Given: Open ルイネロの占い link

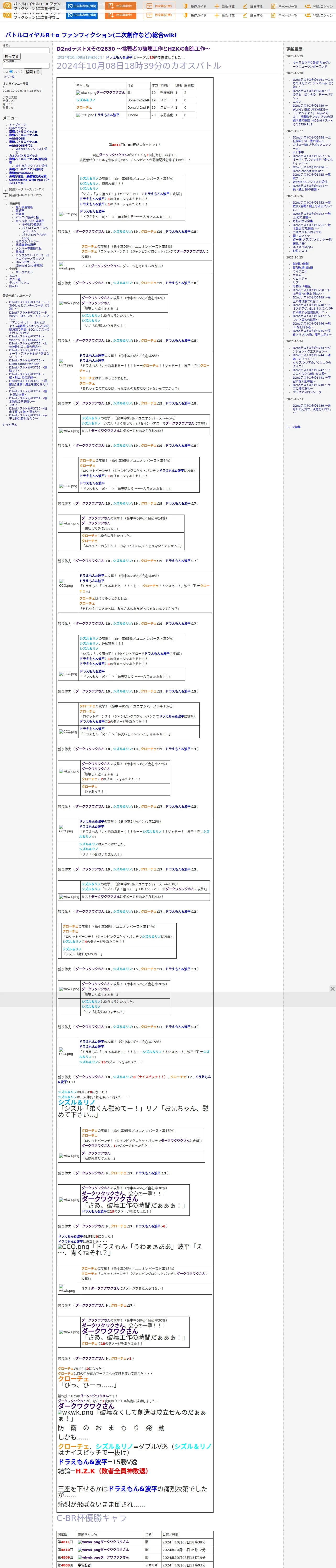Looking at the screenshot, I should point(303,247).
